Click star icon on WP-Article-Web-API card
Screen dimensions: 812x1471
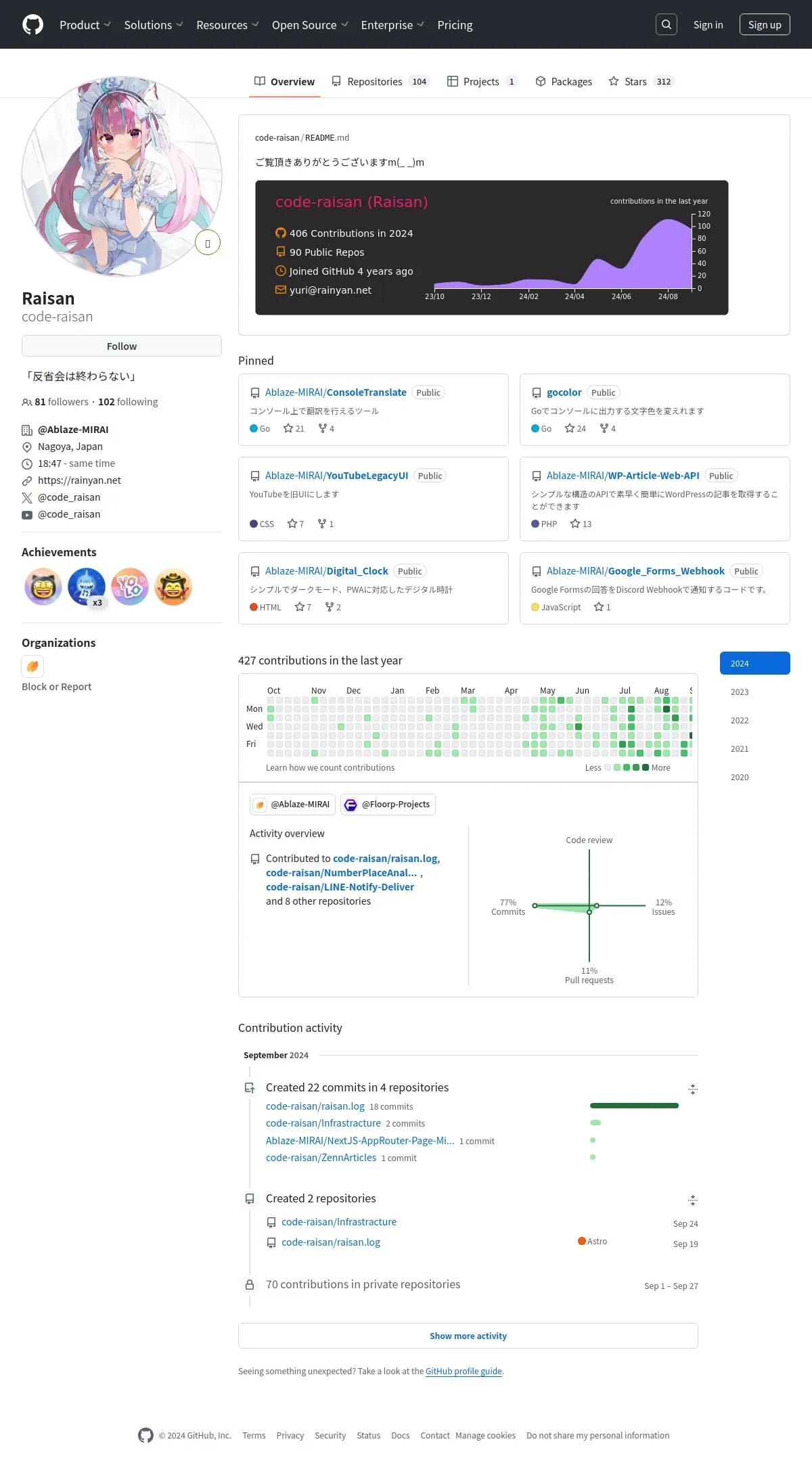(x=575, y=524)
